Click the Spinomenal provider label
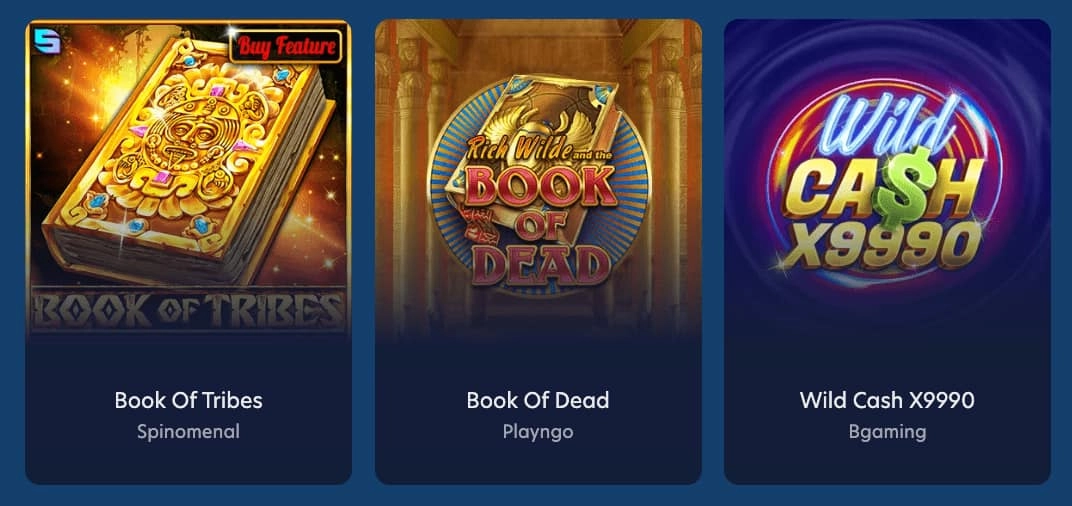The image size is (1072, 506). [189, 432]
